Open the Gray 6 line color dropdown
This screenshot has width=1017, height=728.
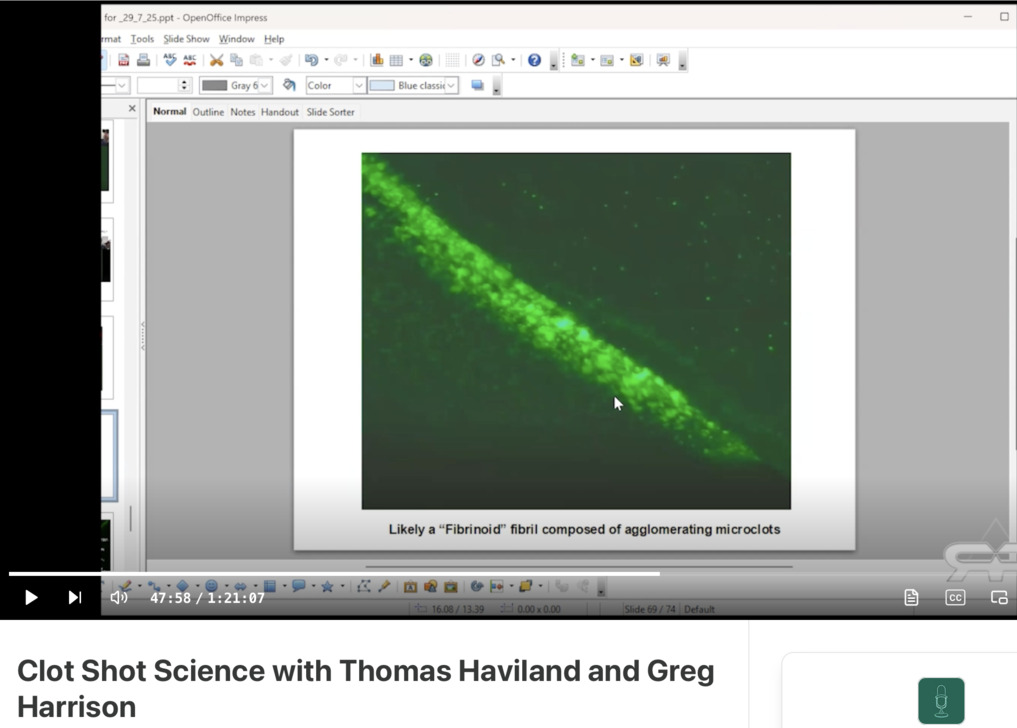(264, 86)
